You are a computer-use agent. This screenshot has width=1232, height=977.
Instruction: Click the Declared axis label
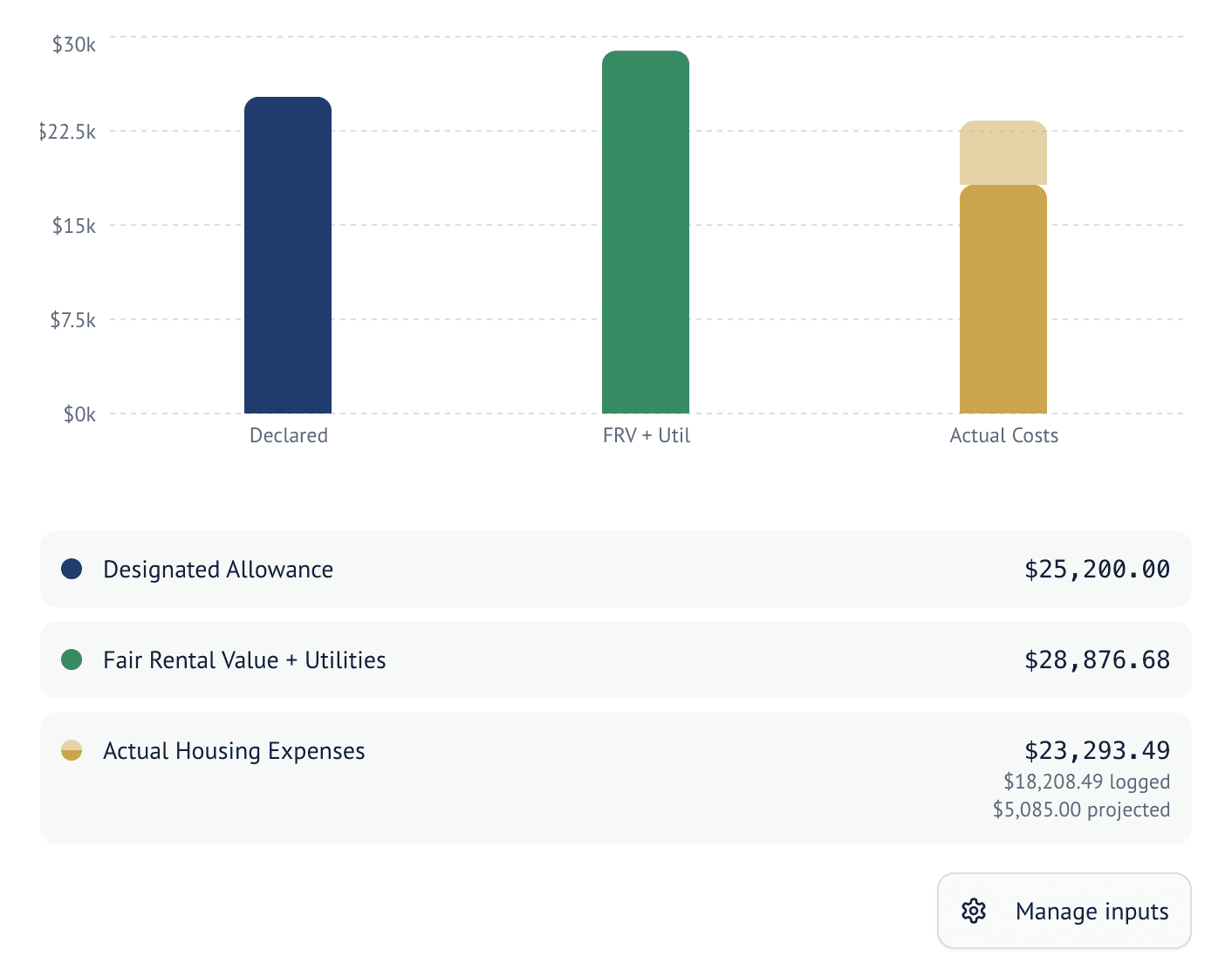tap(289, 435)
